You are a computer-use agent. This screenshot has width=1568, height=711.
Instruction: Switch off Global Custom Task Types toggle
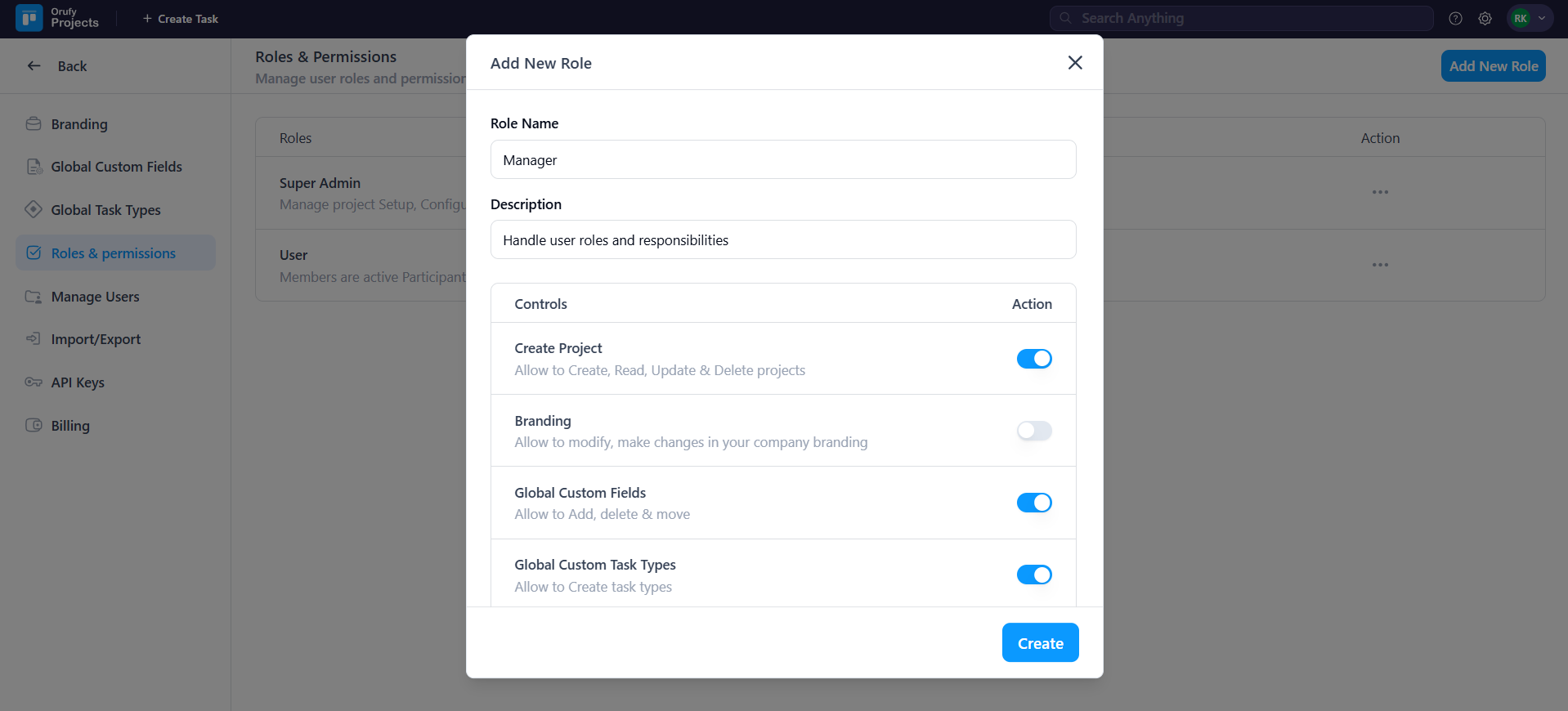click(1033, 575)
